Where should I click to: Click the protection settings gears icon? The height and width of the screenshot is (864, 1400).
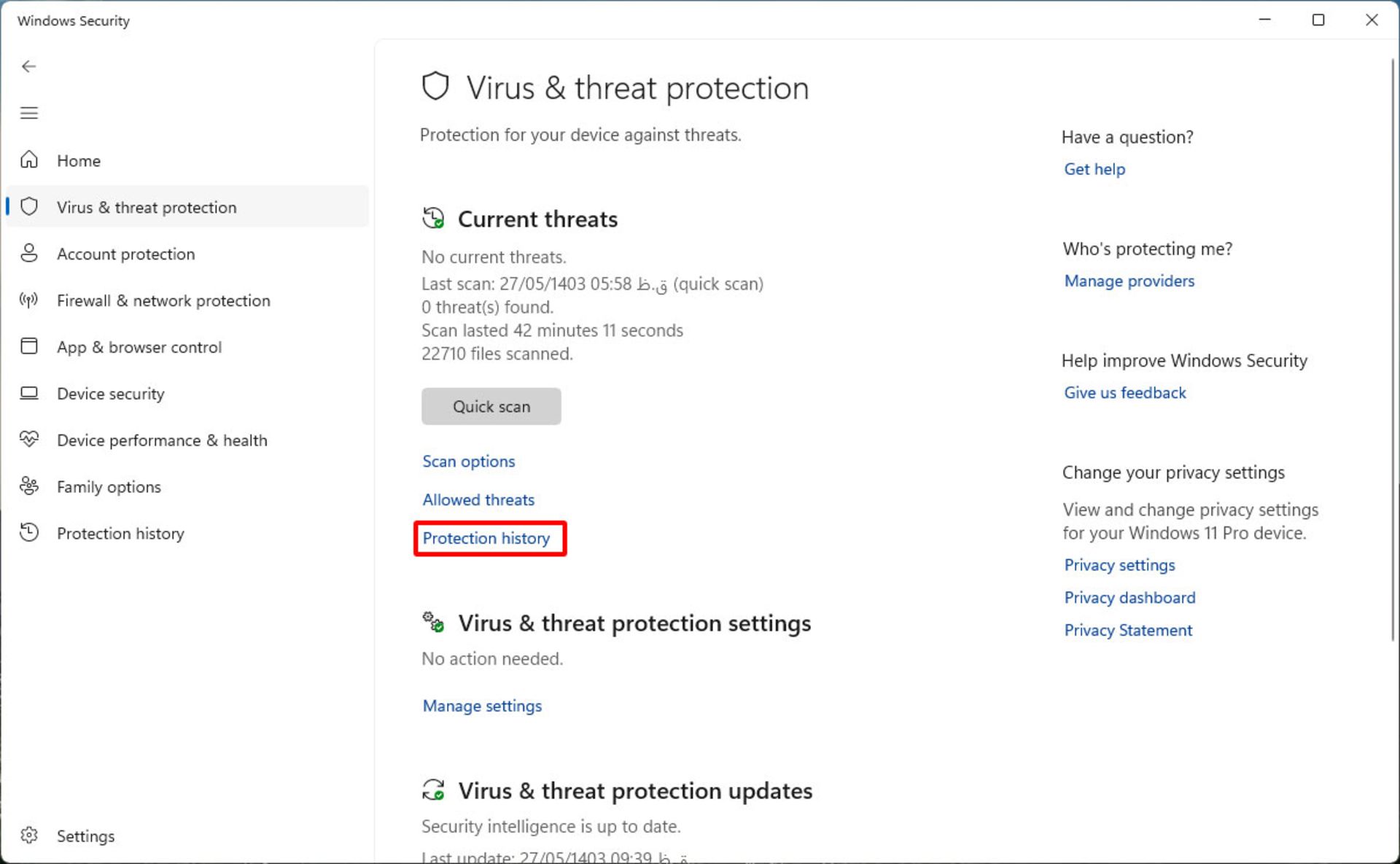tap(433, 622)
